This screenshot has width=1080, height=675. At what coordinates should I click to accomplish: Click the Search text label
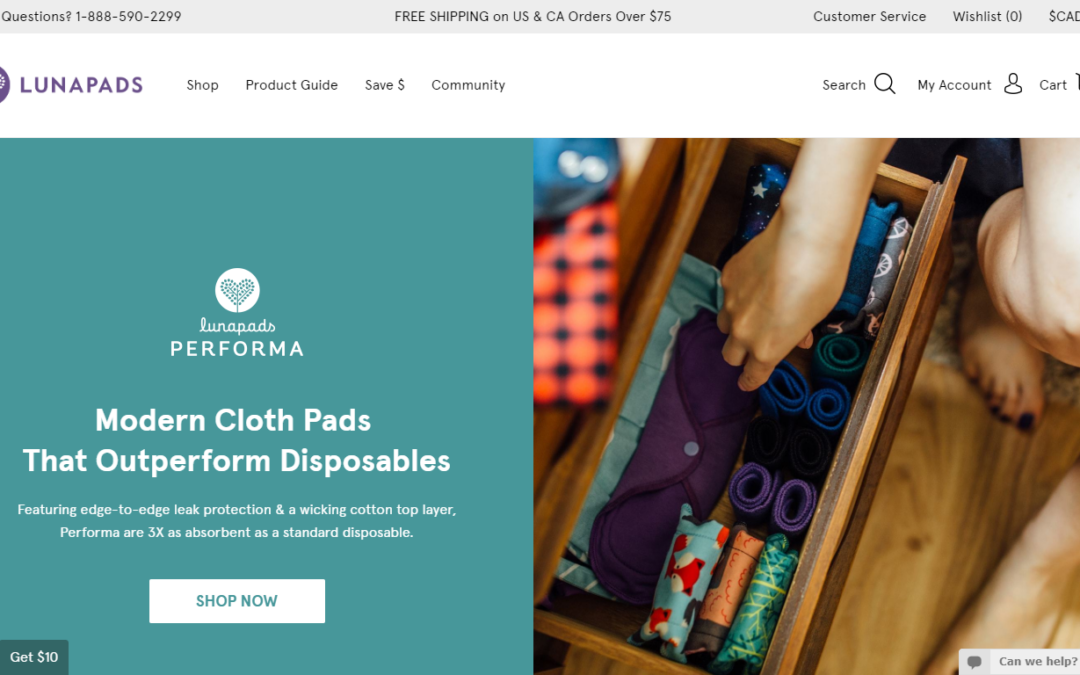[844, 85]
